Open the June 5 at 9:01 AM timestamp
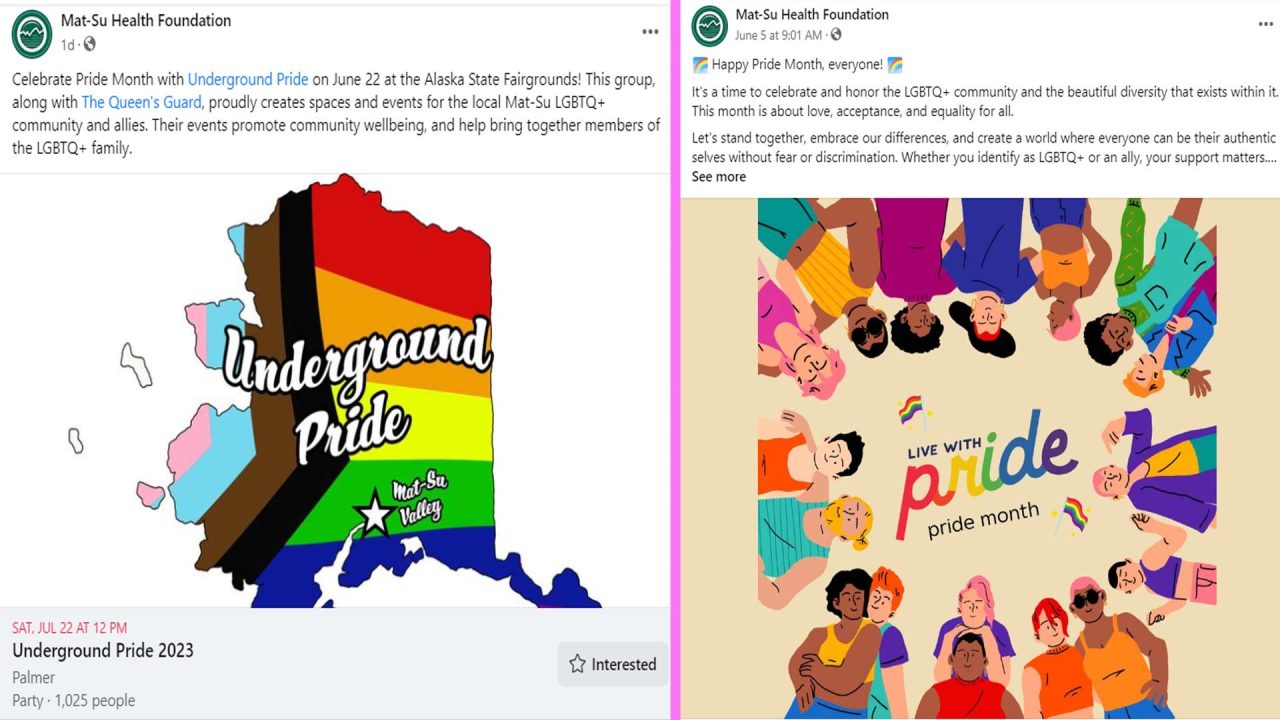This screenshot has height=720, width=1280. 778,35
